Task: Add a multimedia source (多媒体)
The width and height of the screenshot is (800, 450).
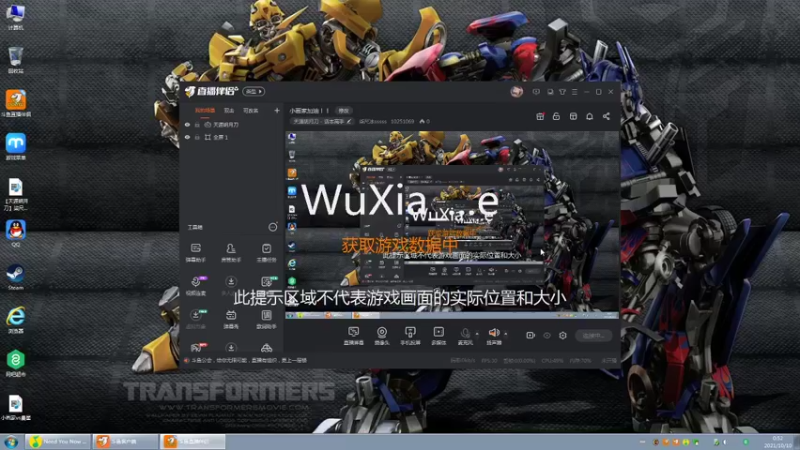Action: tap(438, 336)
